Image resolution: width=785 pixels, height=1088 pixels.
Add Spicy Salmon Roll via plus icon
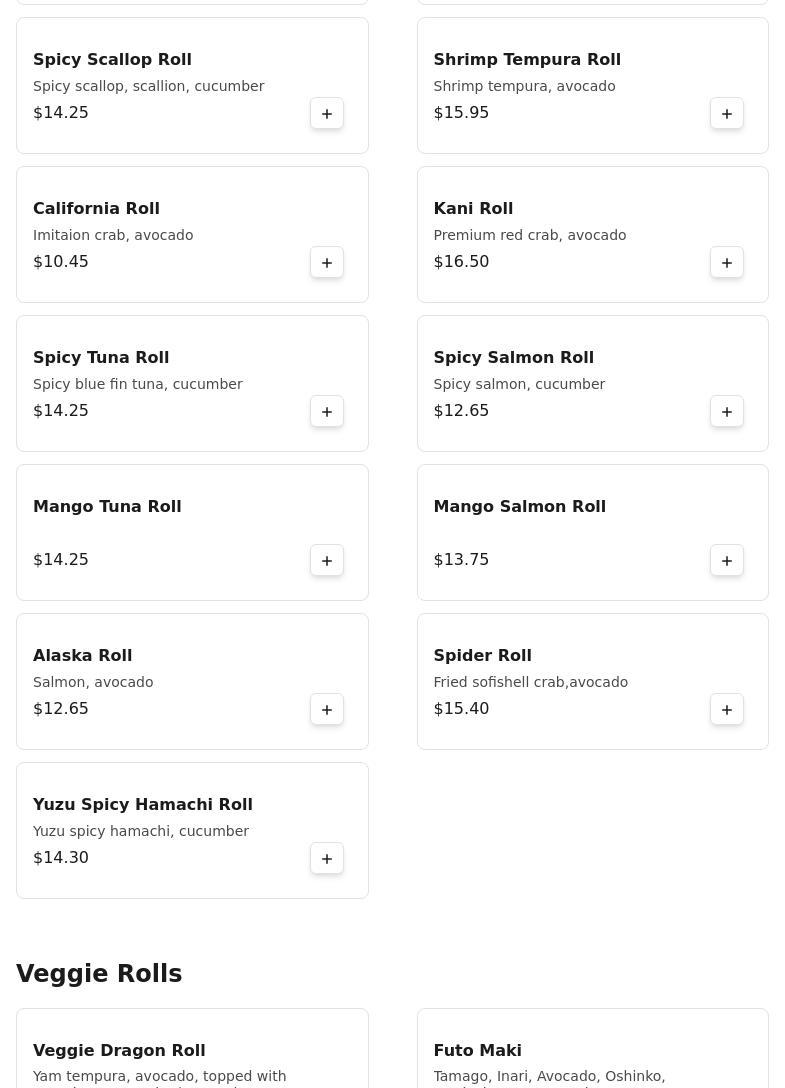[727, 412]
